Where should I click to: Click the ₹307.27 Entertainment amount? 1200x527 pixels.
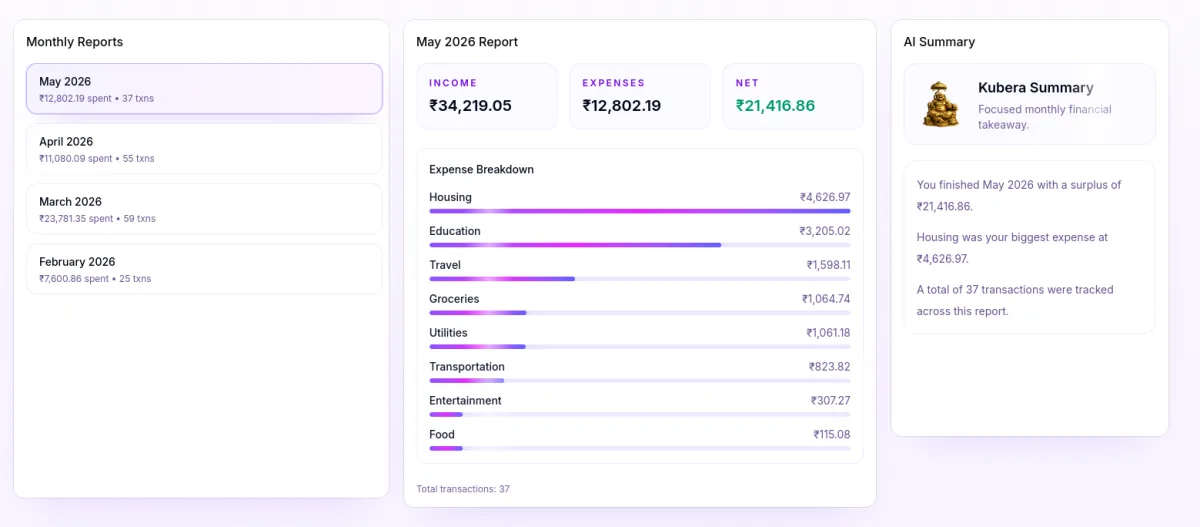point(831,401)
